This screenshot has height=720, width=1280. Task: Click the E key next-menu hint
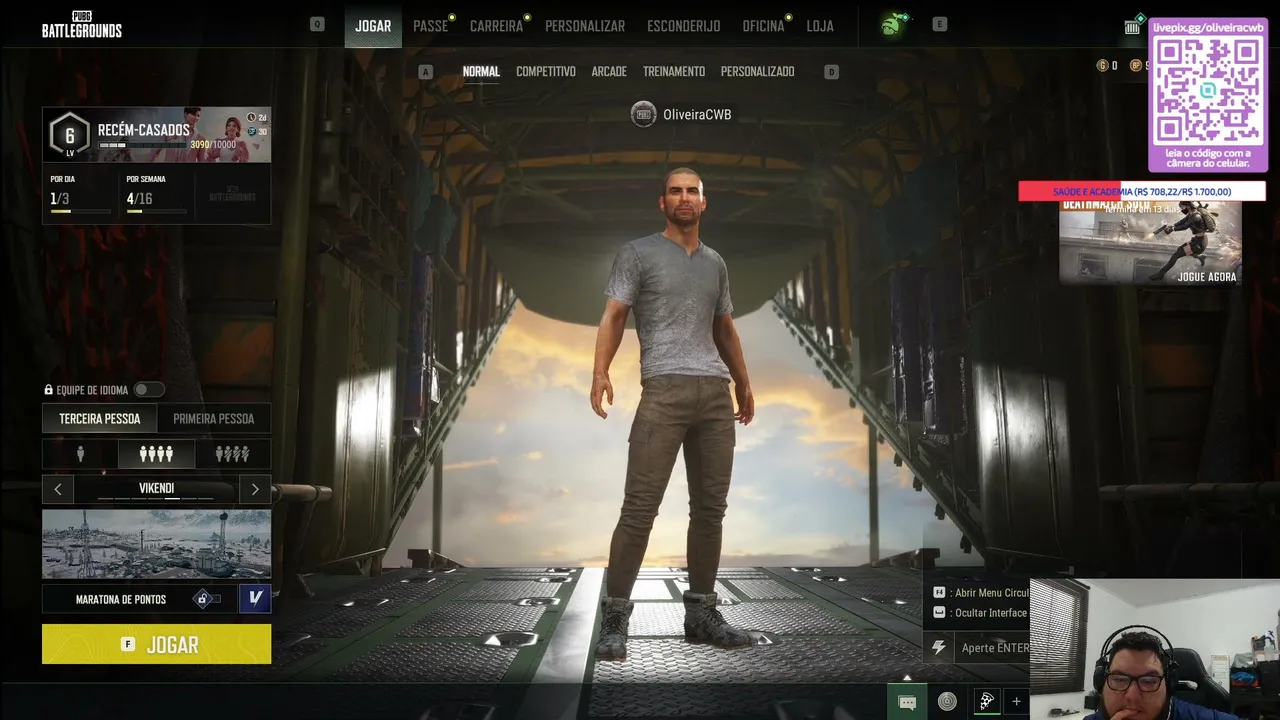point(939,24)
